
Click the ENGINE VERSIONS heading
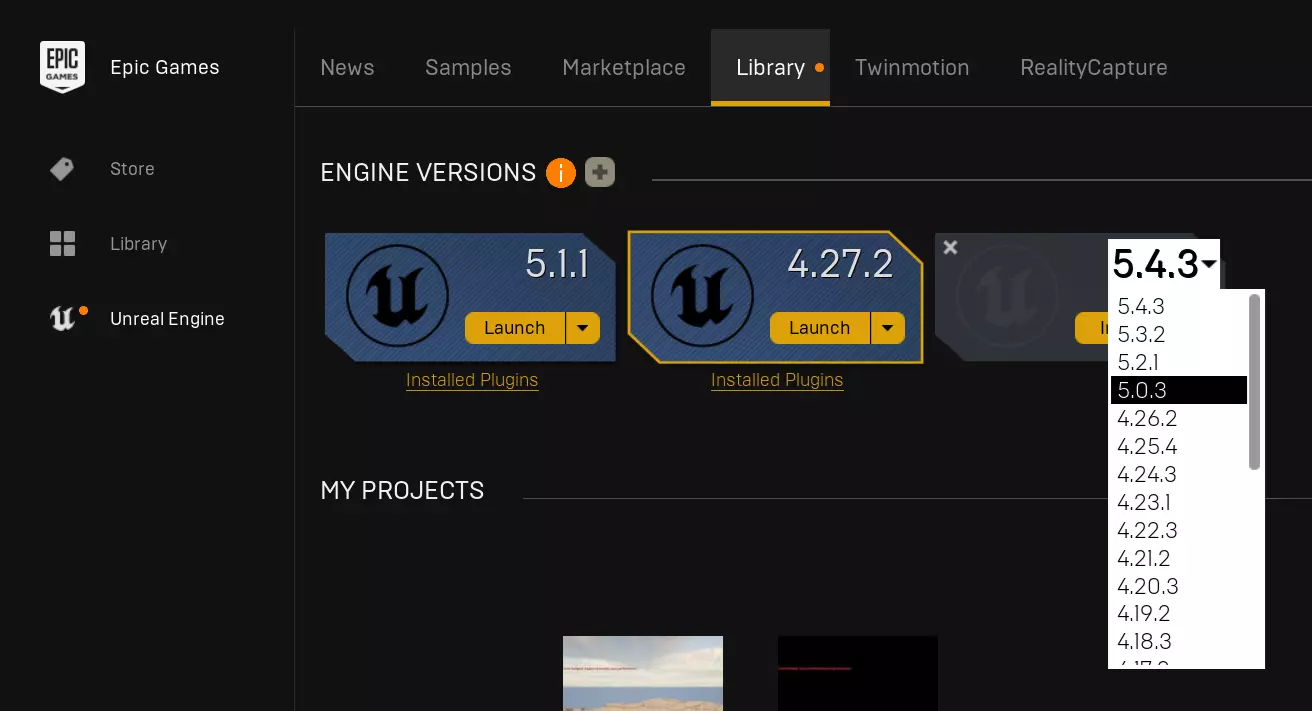(x=428, y=173)
